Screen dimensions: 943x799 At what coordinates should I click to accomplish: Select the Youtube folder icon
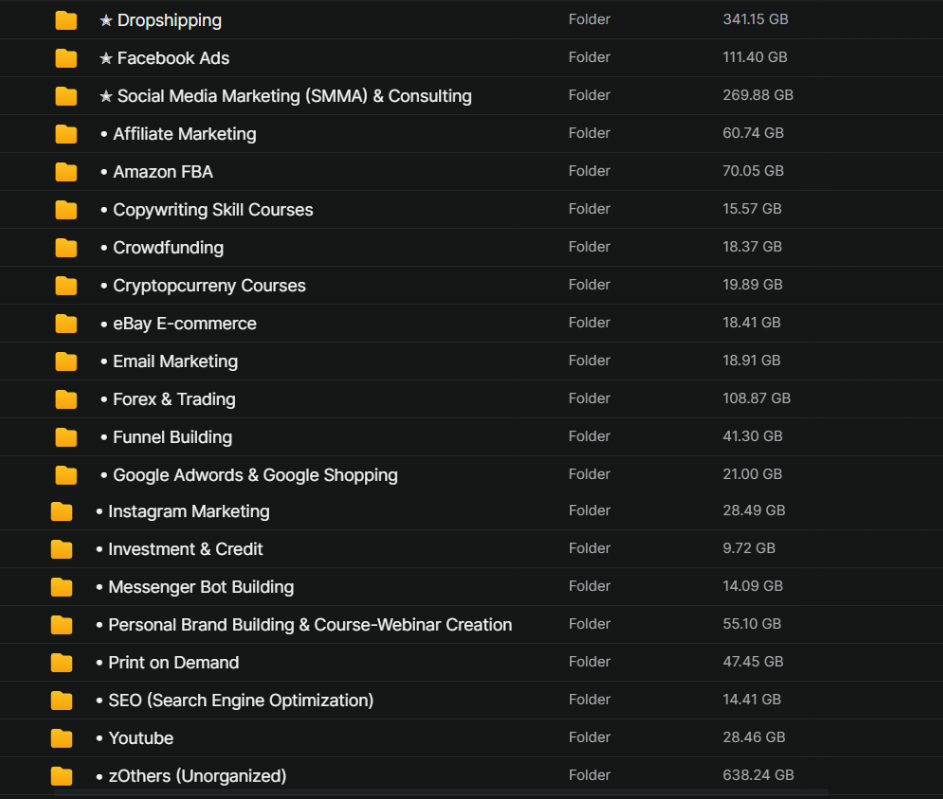61,739
